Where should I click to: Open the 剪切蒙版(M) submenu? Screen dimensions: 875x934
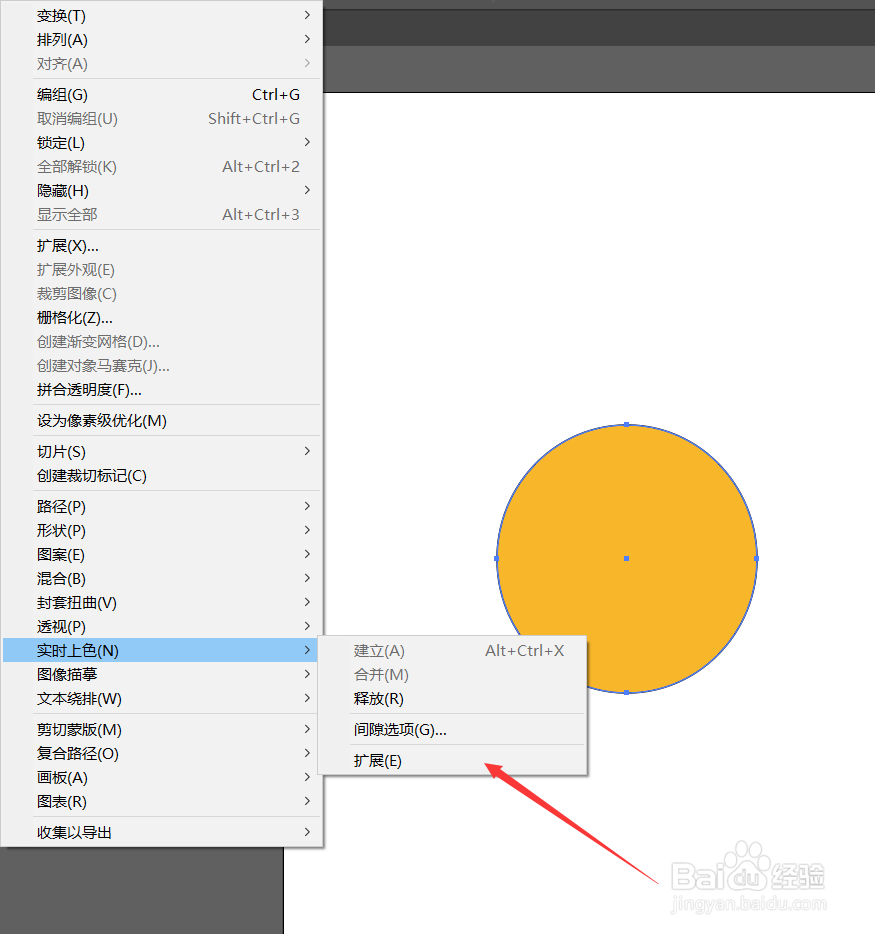(x=162, y=729)
